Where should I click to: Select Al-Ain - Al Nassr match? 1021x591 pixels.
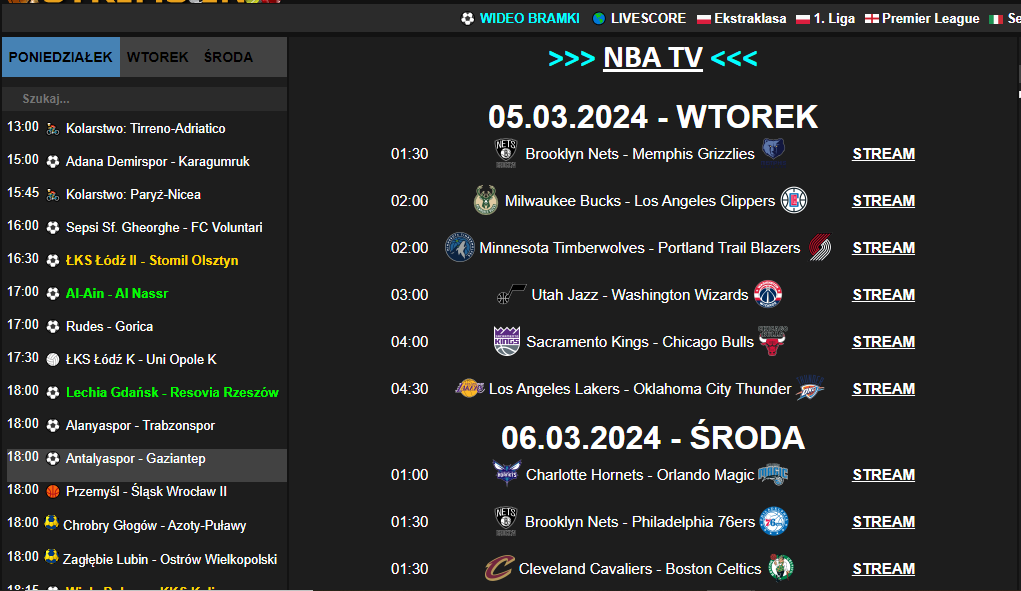point(117,294)
